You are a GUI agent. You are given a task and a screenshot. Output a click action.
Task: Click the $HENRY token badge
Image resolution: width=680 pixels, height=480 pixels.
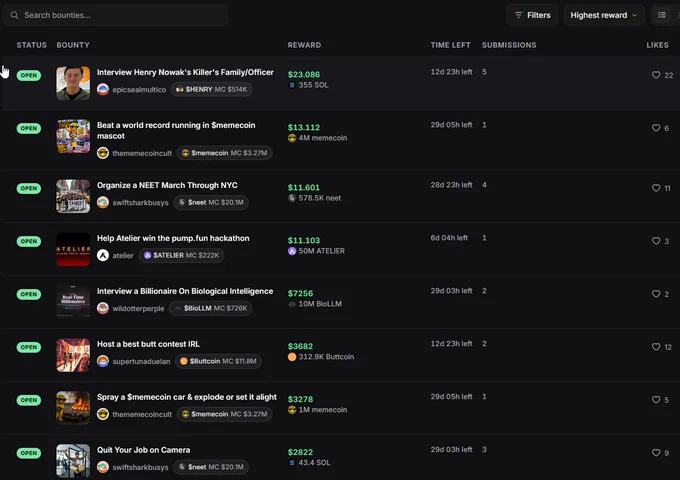coord(211,89)
